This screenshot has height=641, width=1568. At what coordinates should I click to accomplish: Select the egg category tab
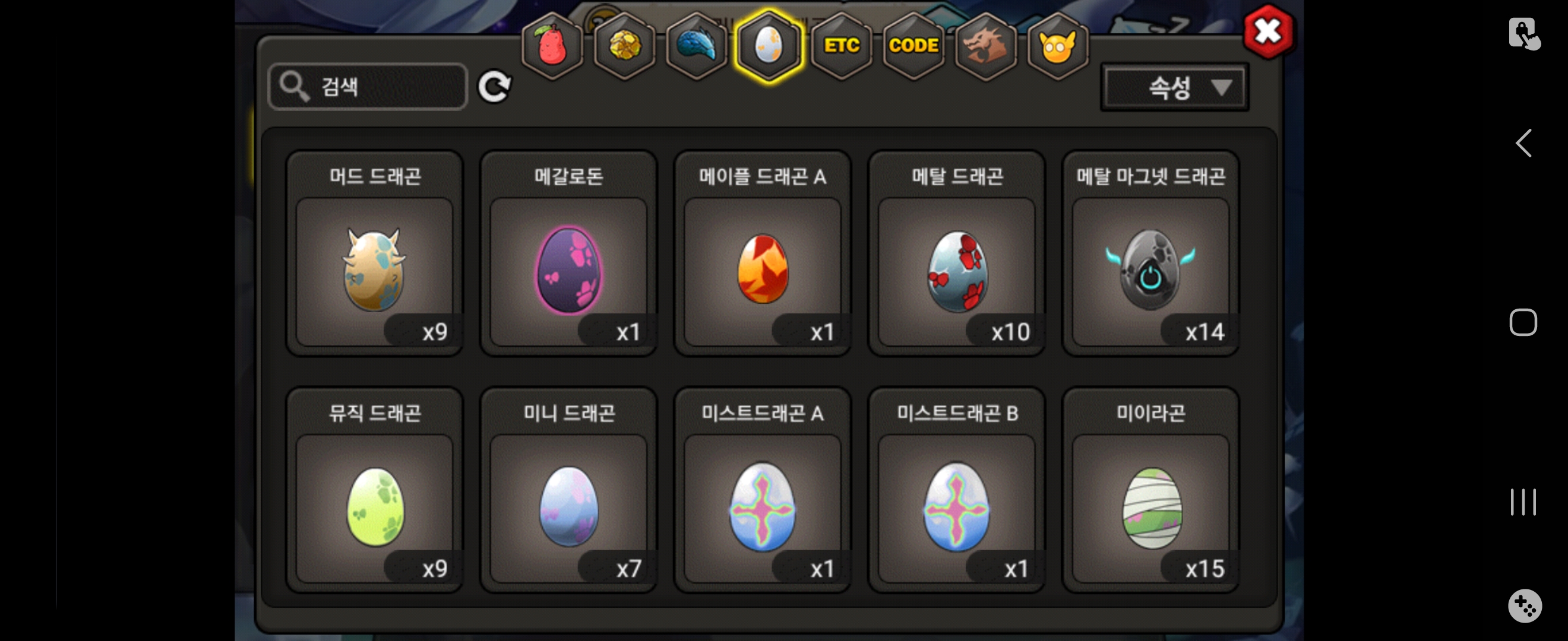click(769, 46)
